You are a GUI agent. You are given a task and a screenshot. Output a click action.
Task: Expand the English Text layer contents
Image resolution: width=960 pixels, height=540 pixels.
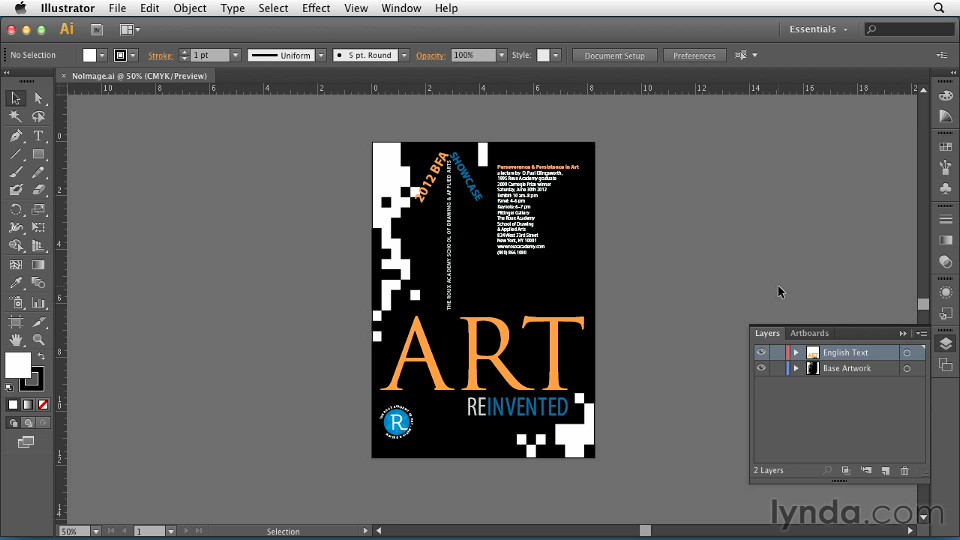796,353
